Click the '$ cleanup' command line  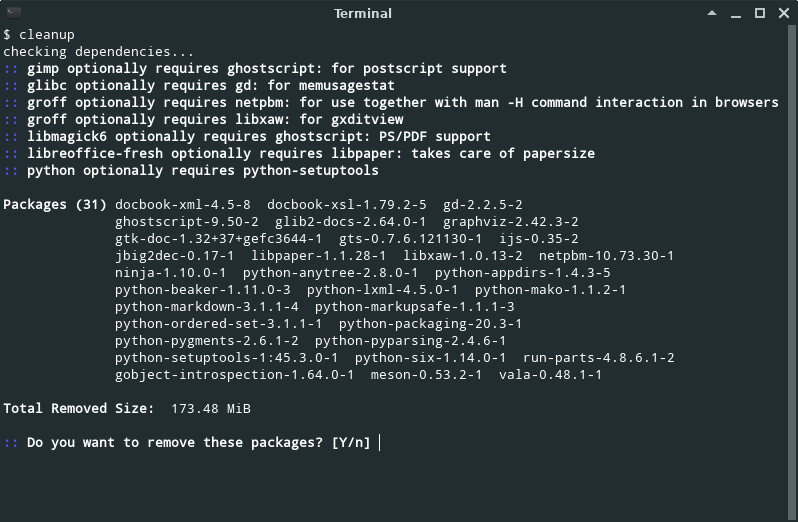point(39,35)
